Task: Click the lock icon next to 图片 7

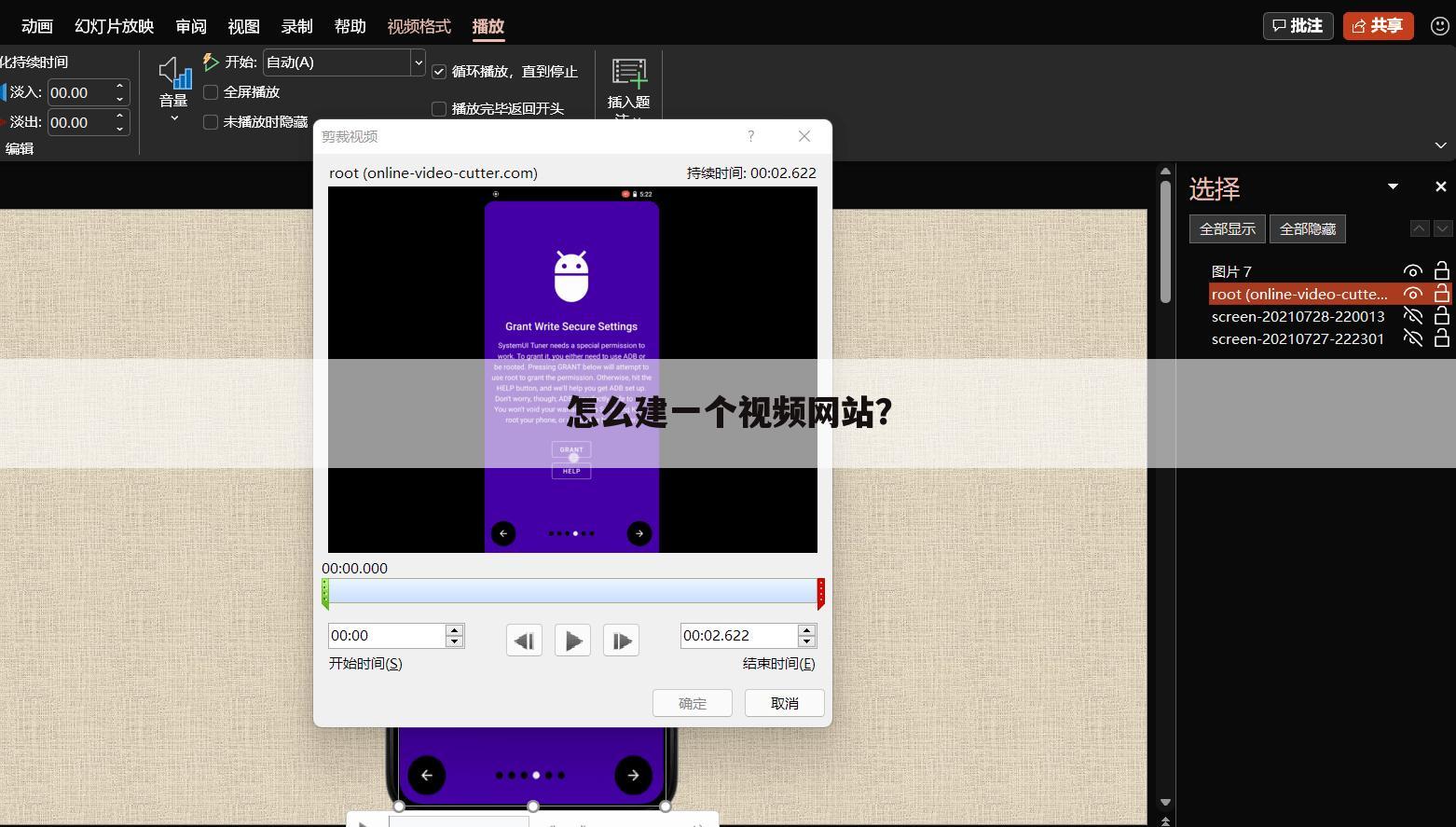Action: tap(1441, 270)
